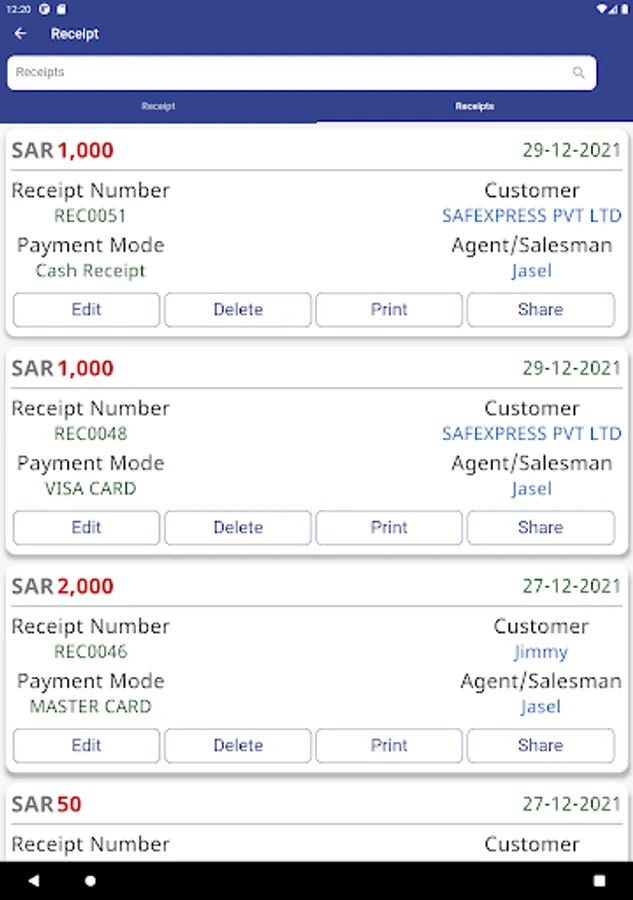Delete receipt REC0051

tap(238, 310)
